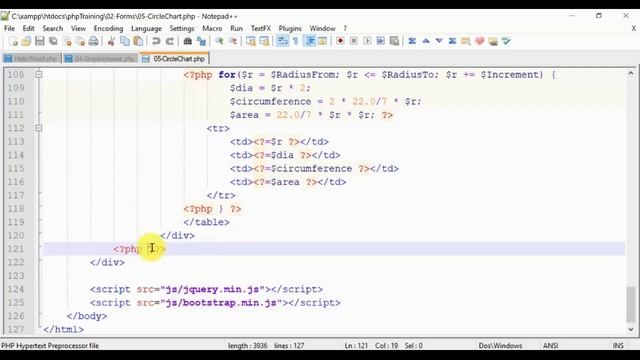Click the blue down triangle toolbar icon

tap(439, 41)
